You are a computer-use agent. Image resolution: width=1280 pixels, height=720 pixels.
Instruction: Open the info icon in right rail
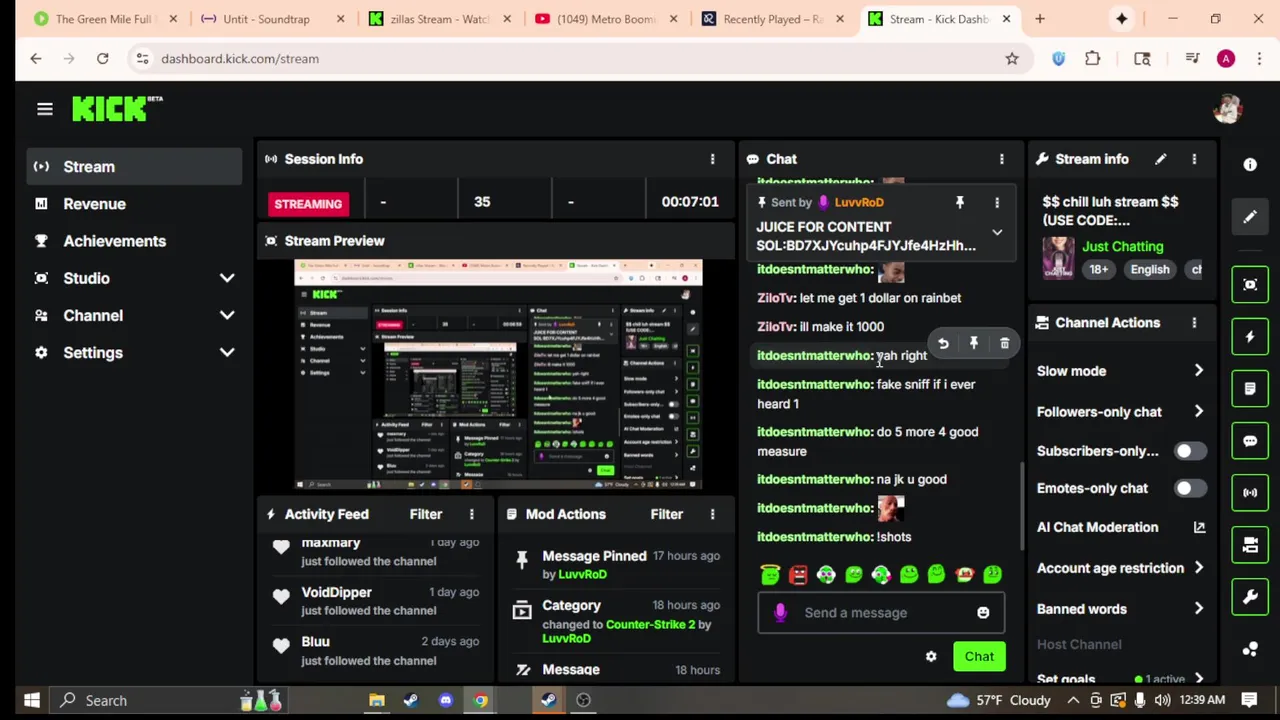pyautogui.click(x=1250, y=165)
